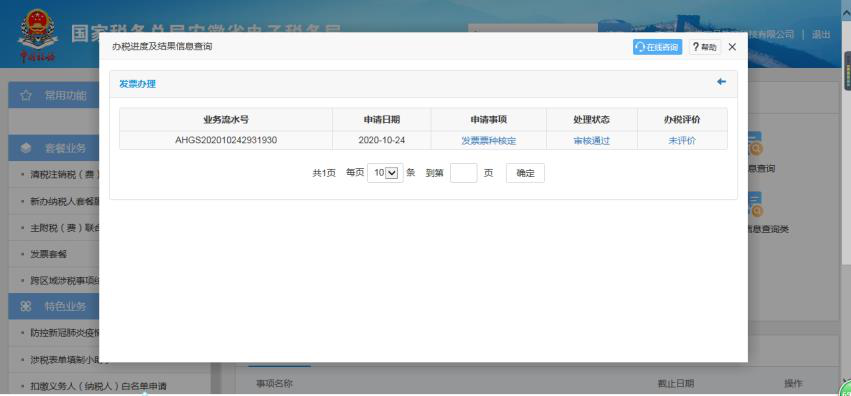851x396 pixels.
Task: Open 跨区域涉税事项 sidebar item
Action: click(65, 280)
